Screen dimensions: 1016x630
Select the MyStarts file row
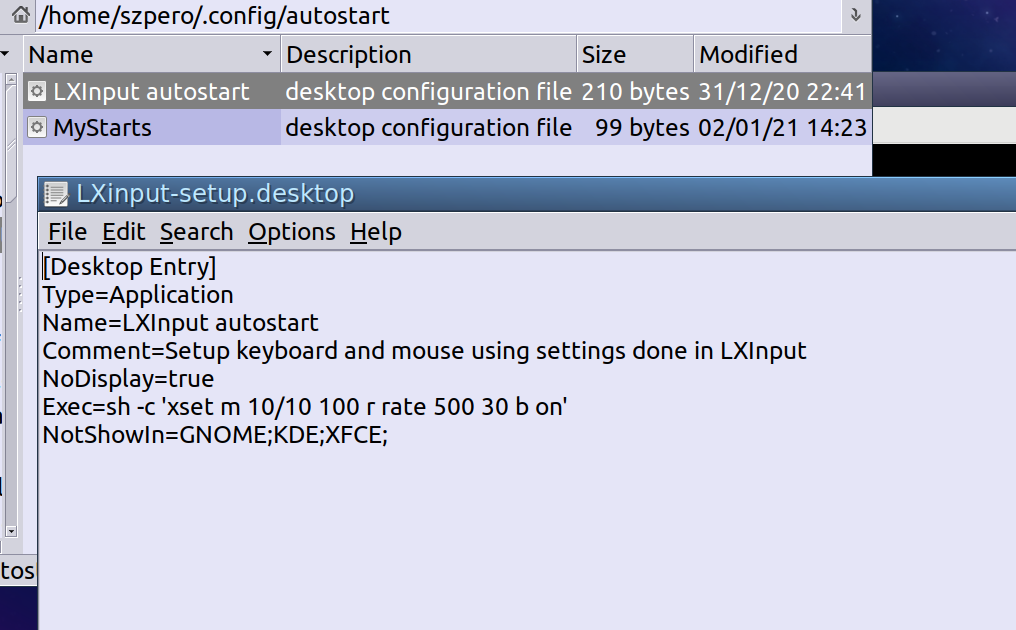(447, 128)
